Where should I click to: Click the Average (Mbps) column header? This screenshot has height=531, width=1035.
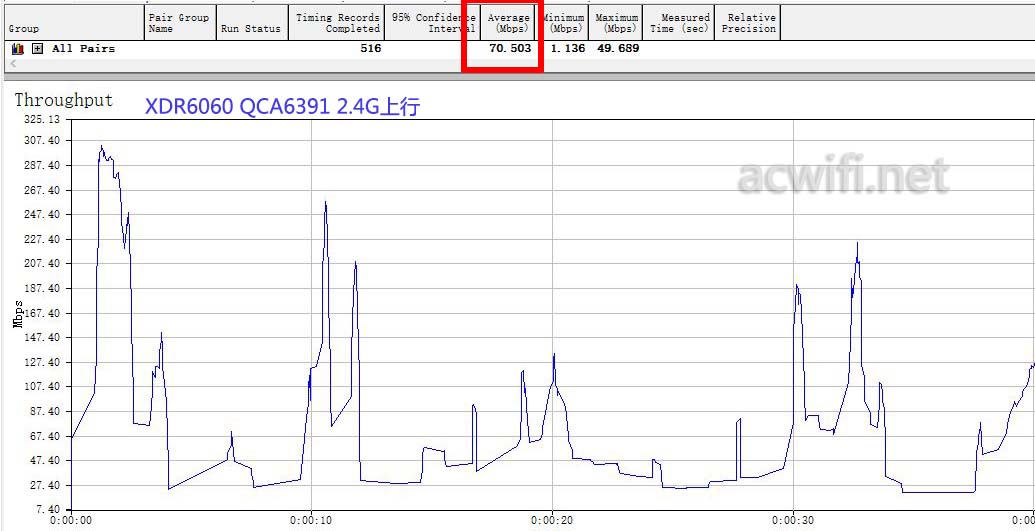(x=510, y=23)
